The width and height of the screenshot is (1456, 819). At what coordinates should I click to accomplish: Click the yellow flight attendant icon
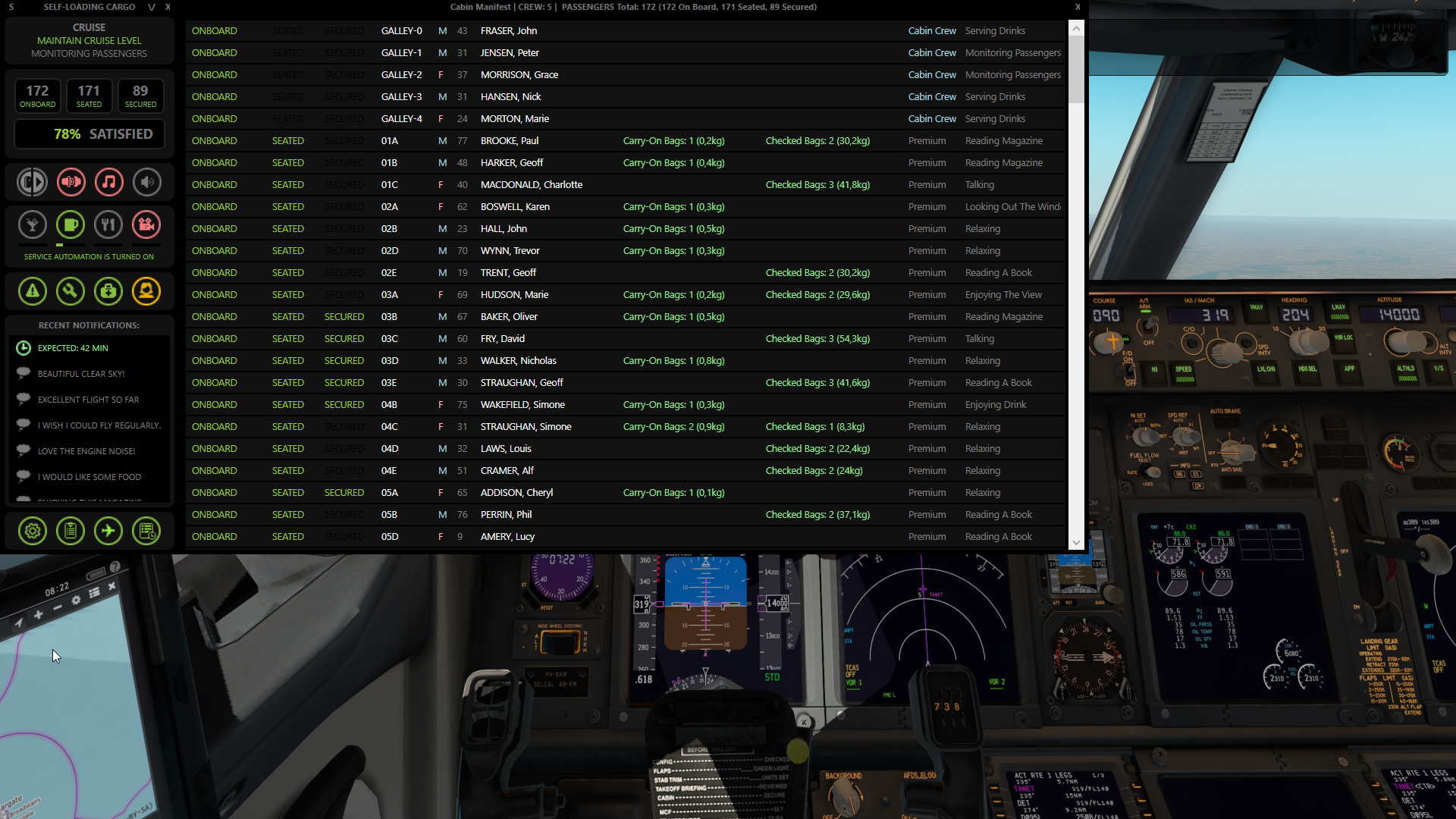(x=146, y=291)
